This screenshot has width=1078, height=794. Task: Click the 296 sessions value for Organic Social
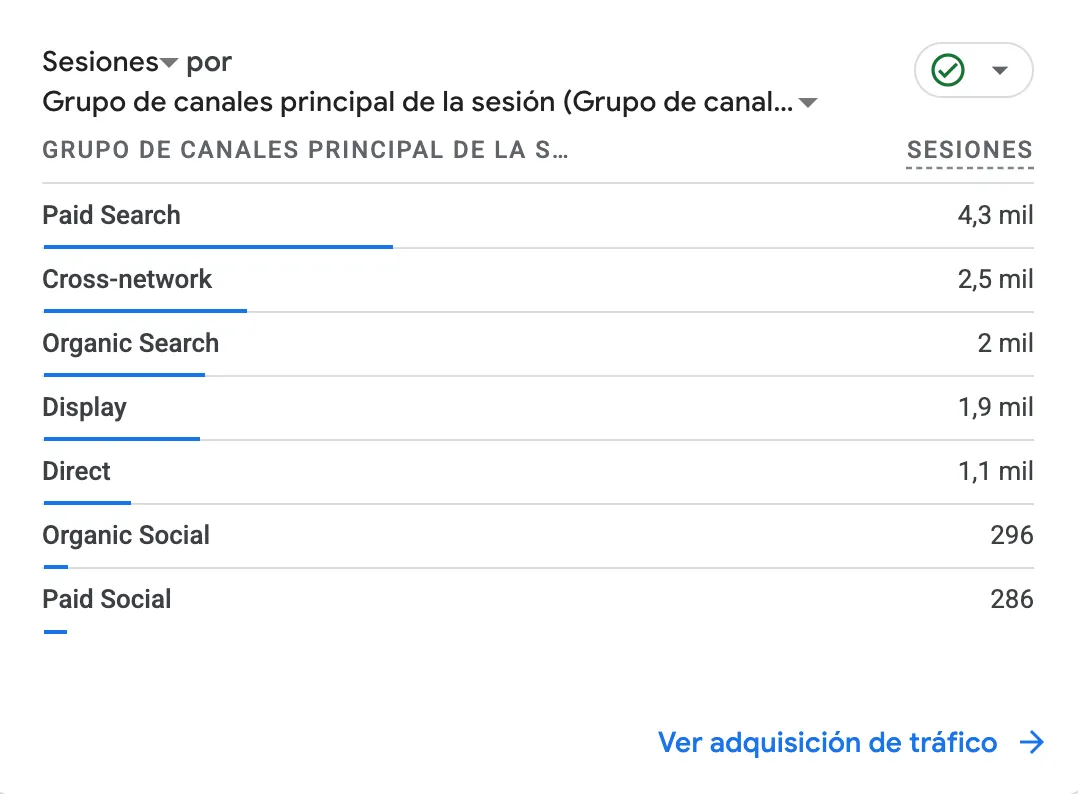(1011, 536)
